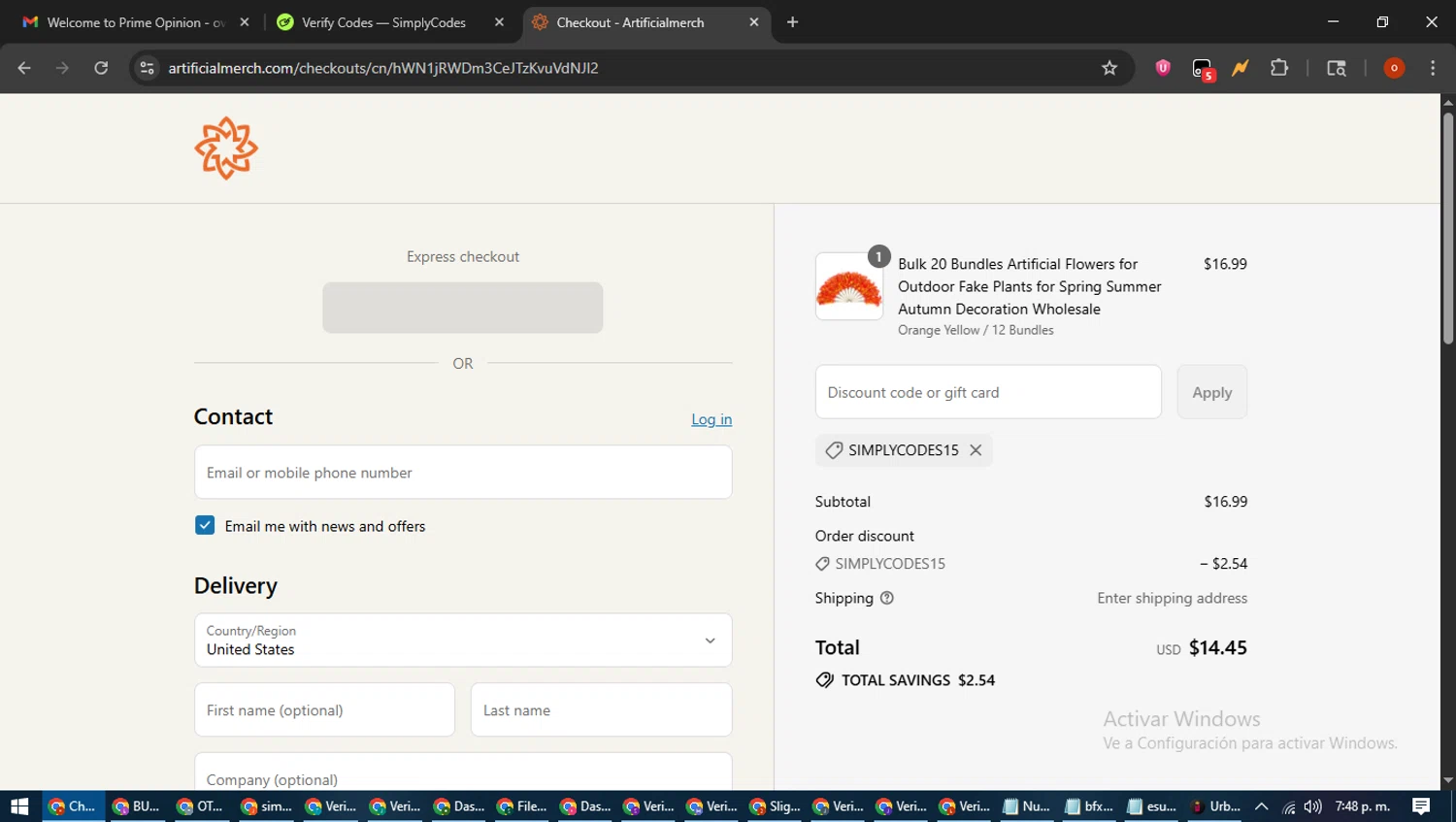
Task: Close the Checkout Artificialmerch tab
Action: pos(754,22)
